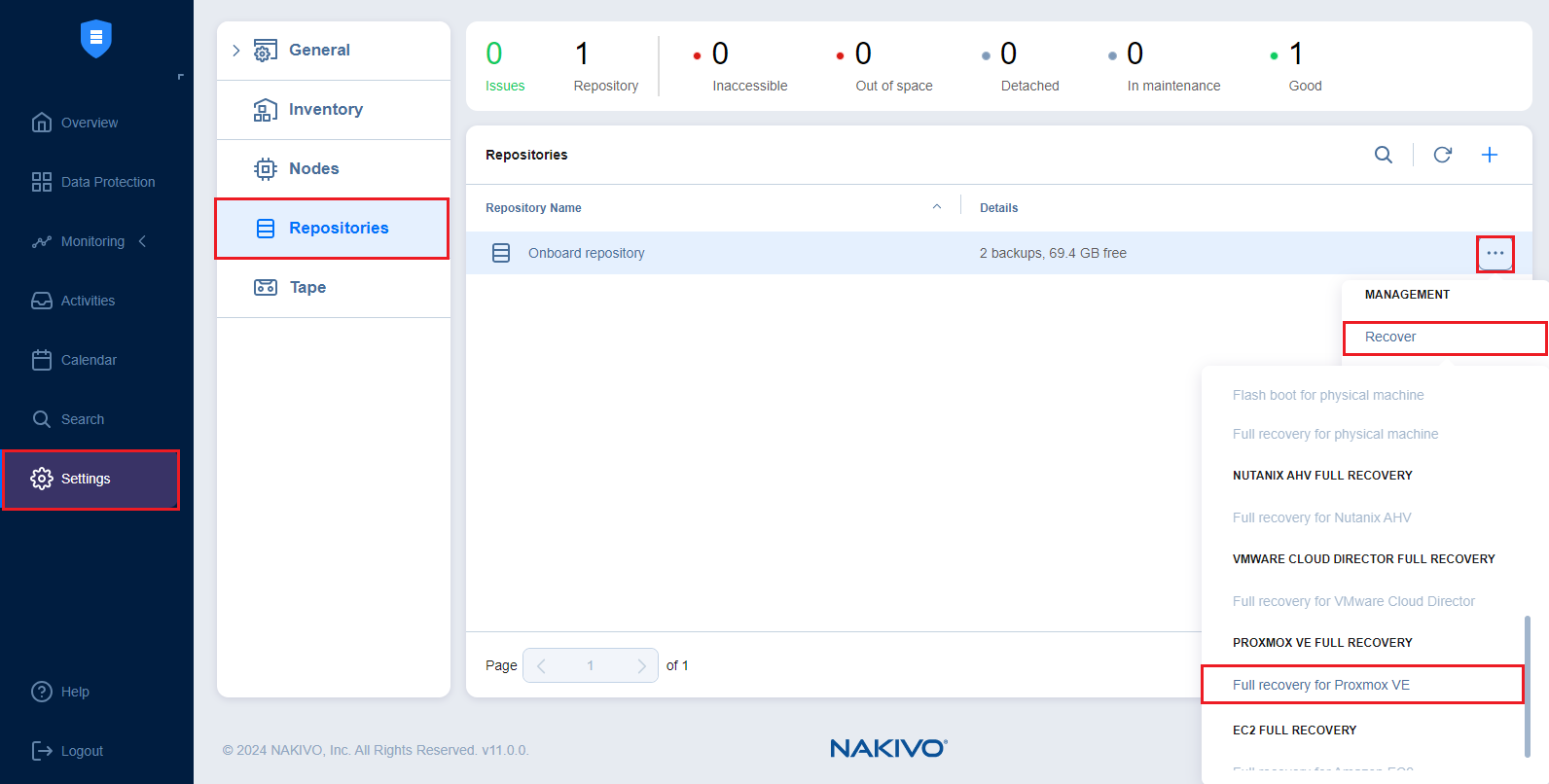This screenshot has width=1549, height=784.
Task: Open the Nodes settings section
Action: (313, 168)
